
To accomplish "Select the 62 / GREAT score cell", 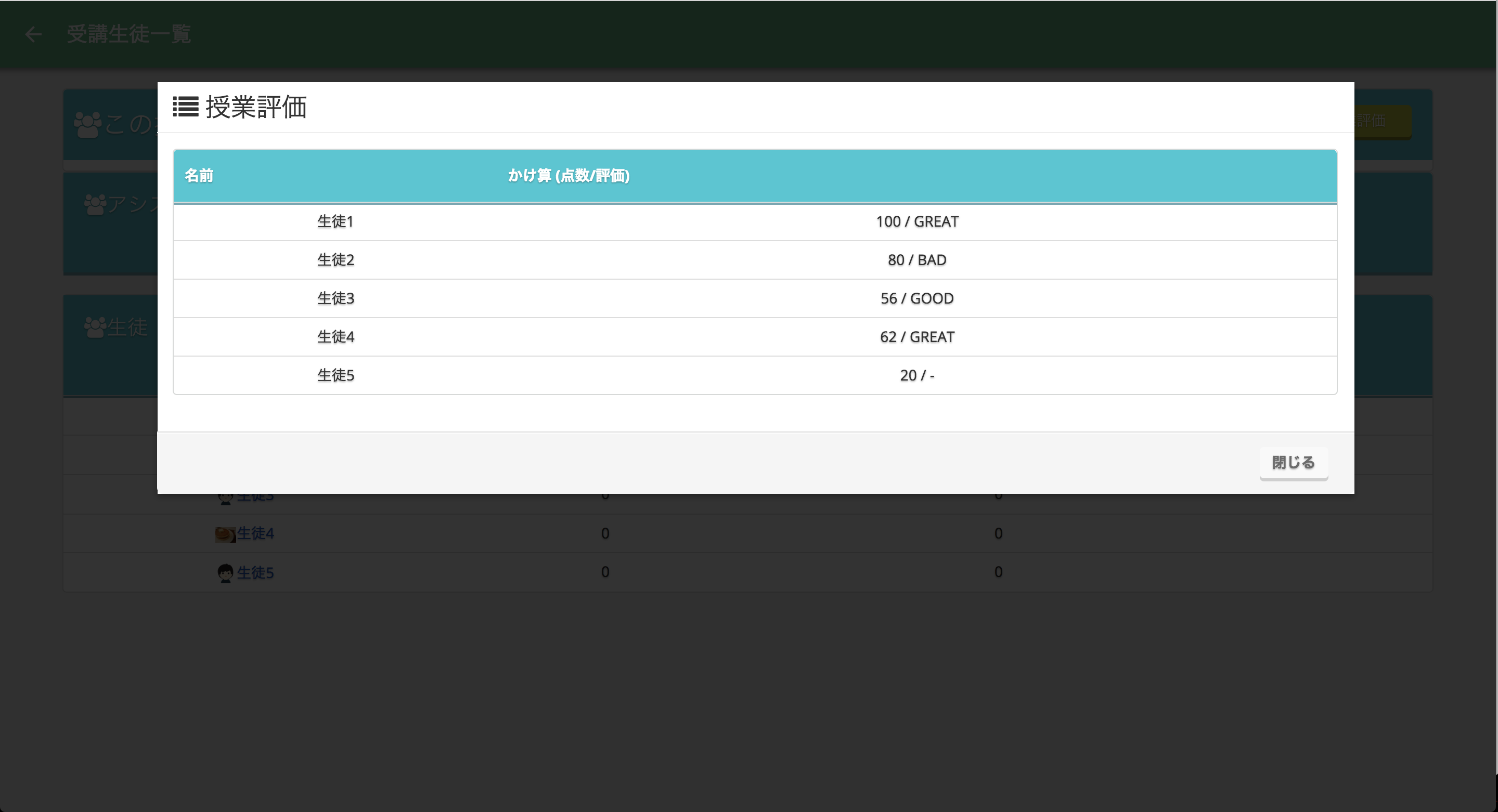I will click(x=917, y=336).
